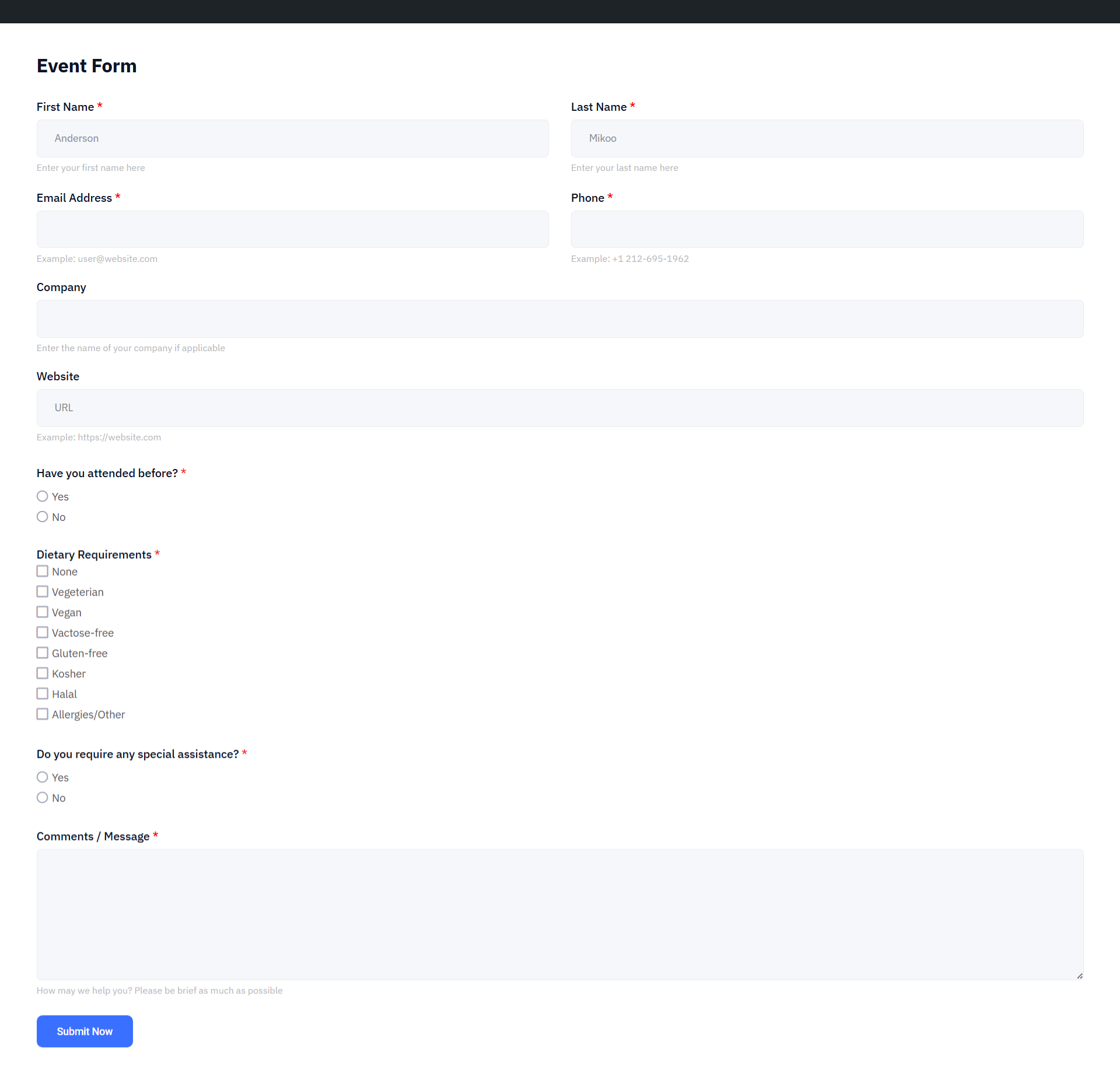1120x1085 pixels.
Task: Enable the Gluten-free checkbox
Action: coord(42,652)
